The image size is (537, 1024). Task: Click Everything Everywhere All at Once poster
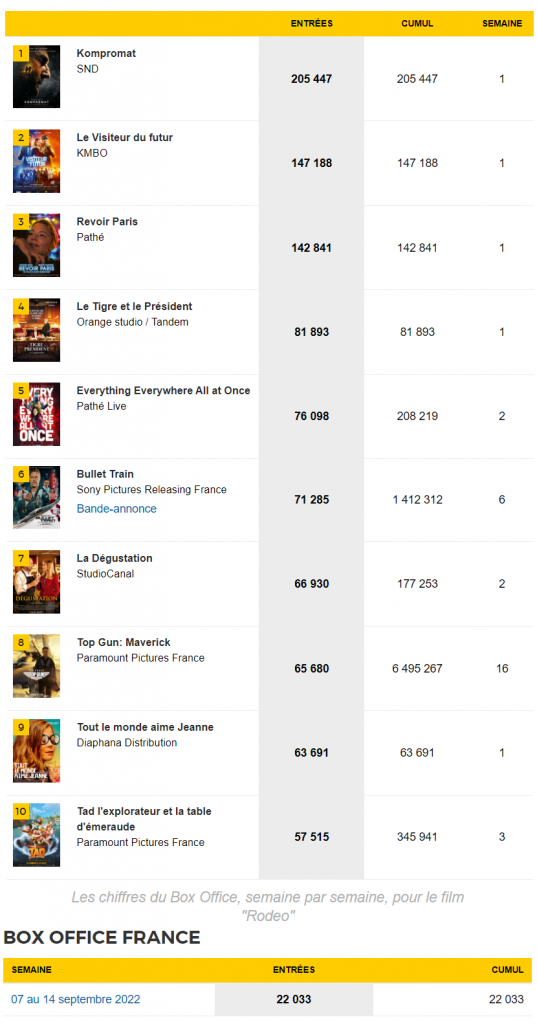tap(37, 413)
